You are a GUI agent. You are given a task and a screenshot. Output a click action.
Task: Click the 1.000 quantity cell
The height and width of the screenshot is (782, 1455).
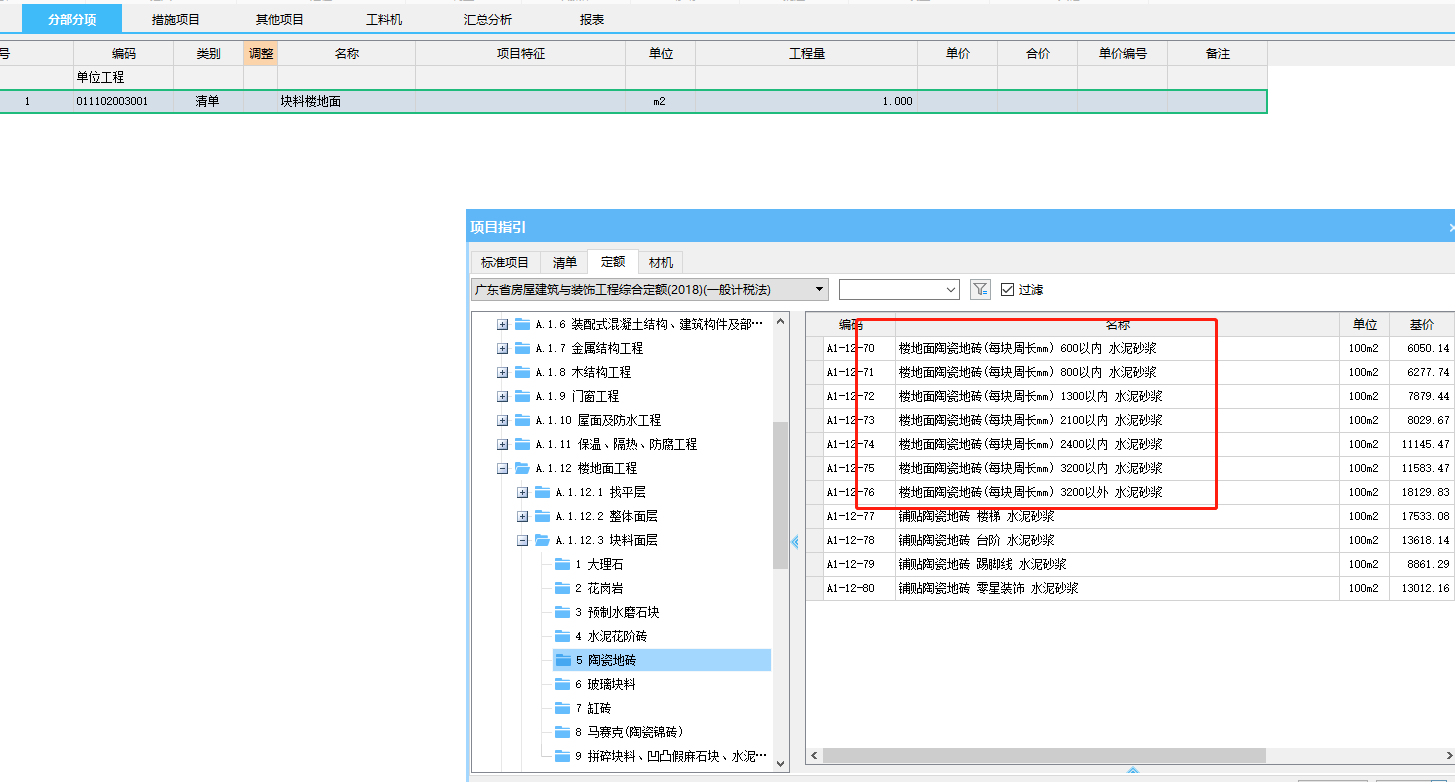[807, 101]
